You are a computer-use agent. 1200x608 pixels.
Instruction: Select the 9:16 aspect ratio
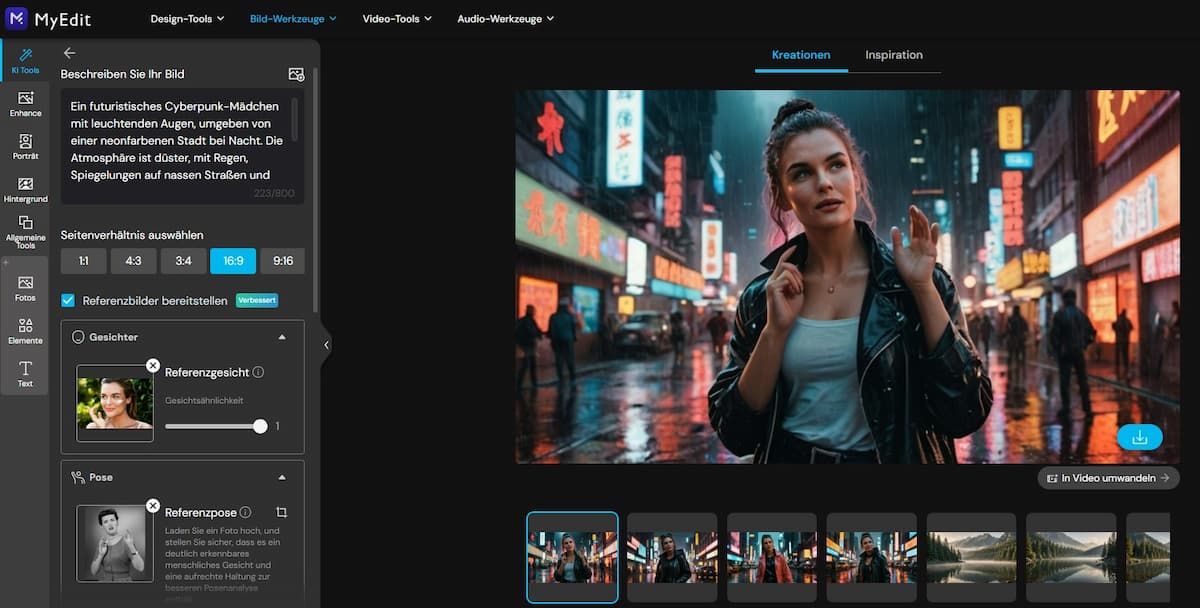coord(283,261)
